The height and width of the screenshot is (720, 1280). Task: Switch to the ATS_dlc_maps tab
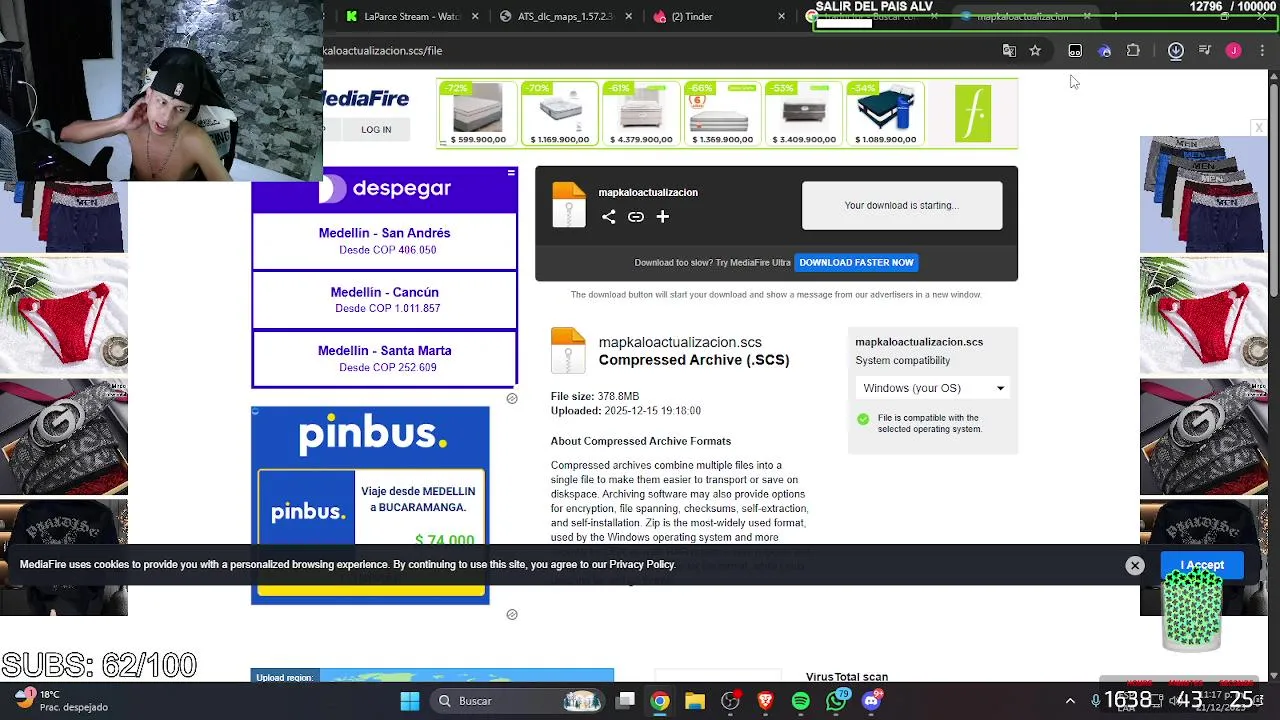point(565,16)
